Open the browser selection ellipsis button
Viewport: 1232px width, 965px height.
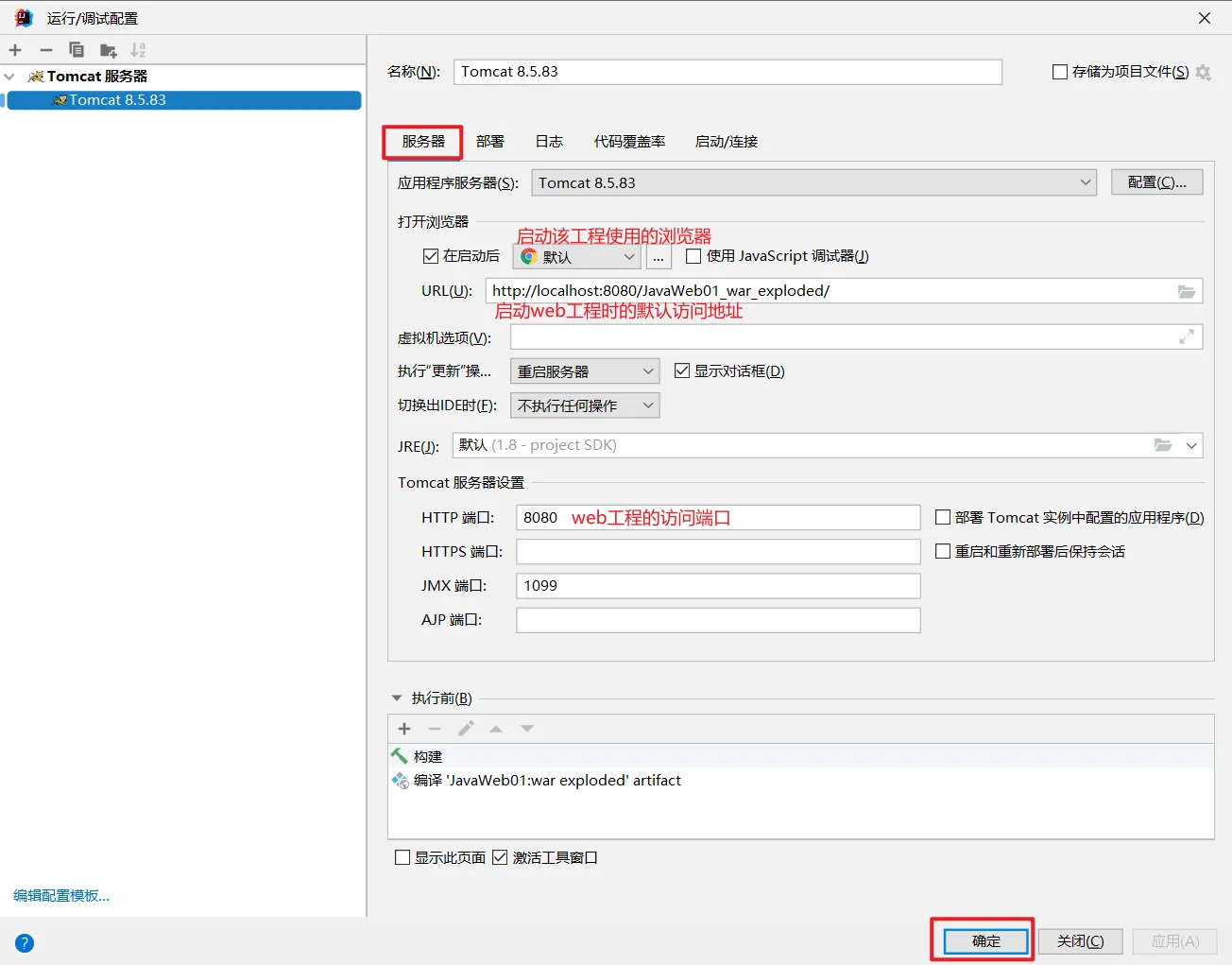[659, 256]
